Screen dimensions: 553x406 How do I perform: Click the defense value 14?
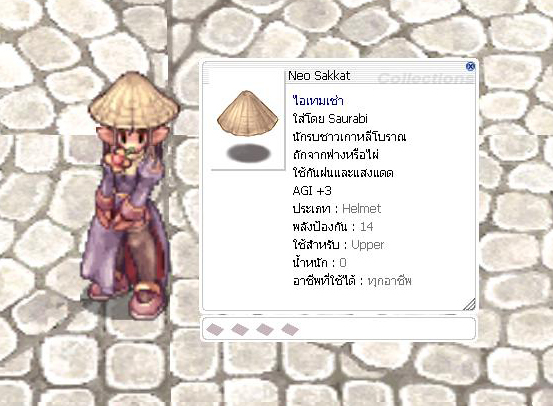pos(366,227)
